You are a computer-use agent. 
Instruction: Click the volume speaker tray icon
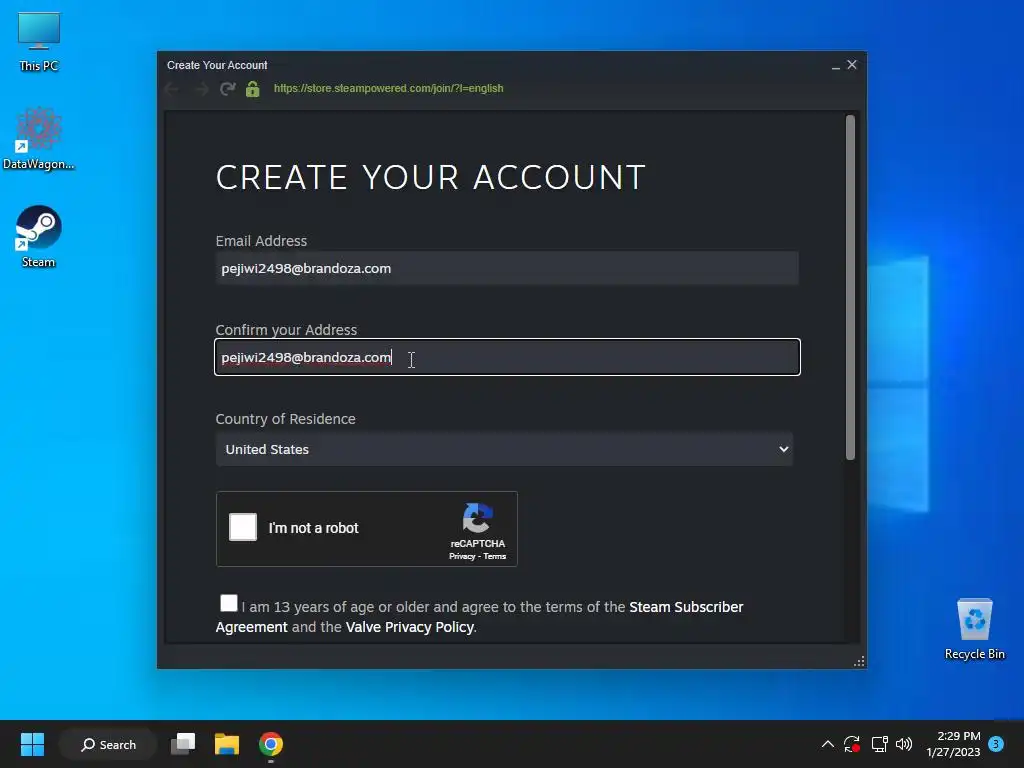tap(904, 744)
